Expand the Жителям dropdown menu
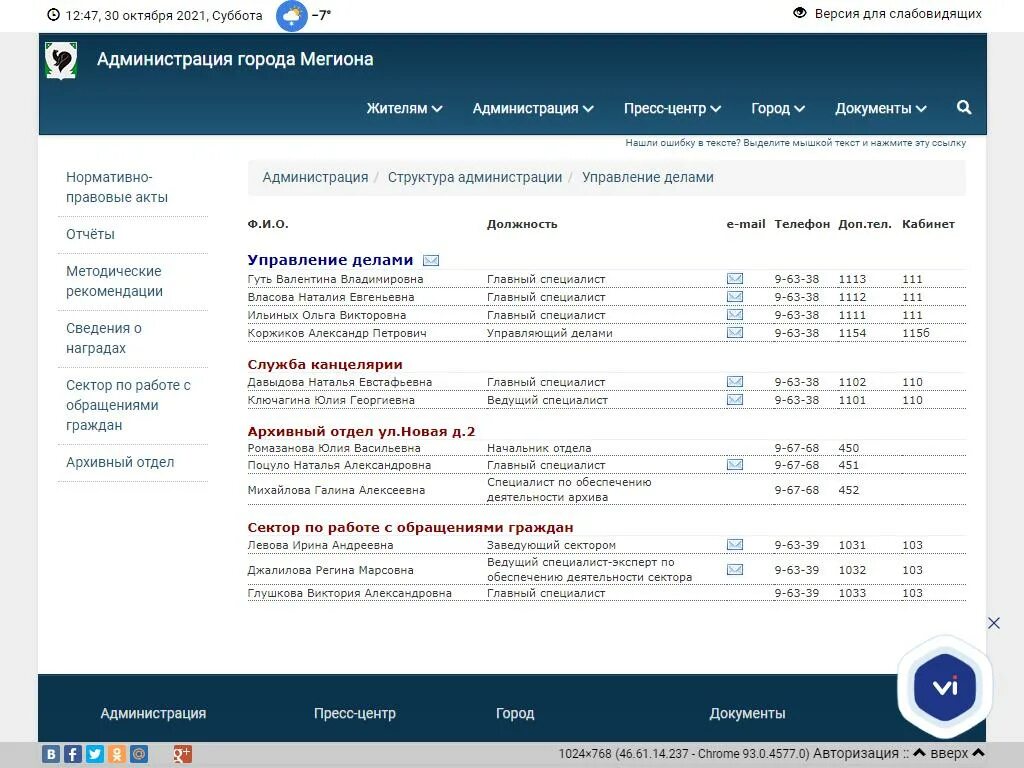Image resolution: width=1024 pixels, height=768 pixels. (x=404, y=108)
